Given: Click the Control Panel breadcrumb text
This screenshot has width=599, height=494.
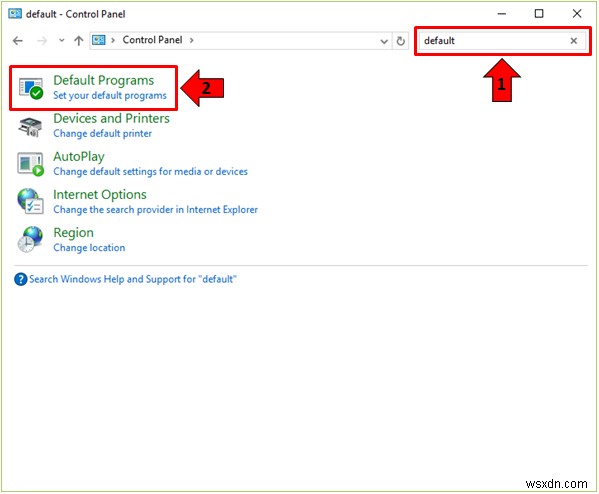Looking at the screenshot, I should pyautogui.click(x=152, y=40).
